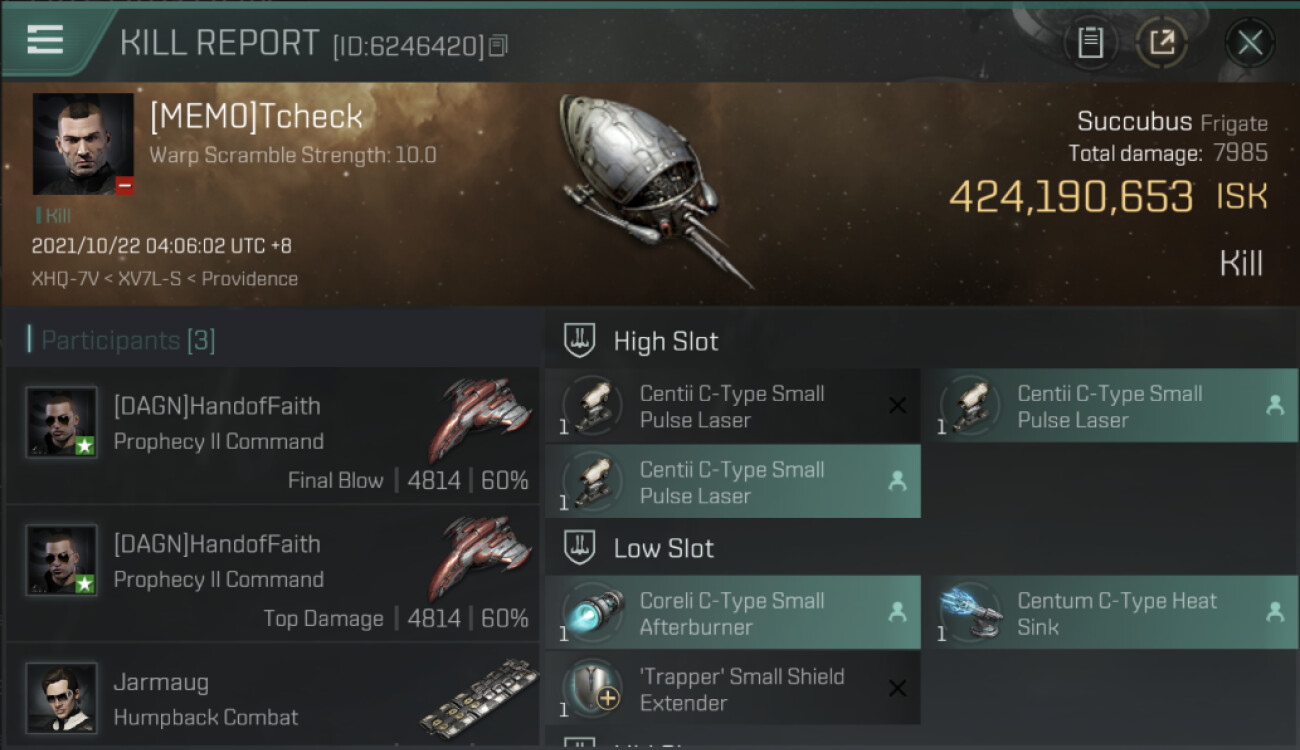Select Jarmaug's pilot portrait
This screenshot has width=1300, height=750.
[61, 697]
